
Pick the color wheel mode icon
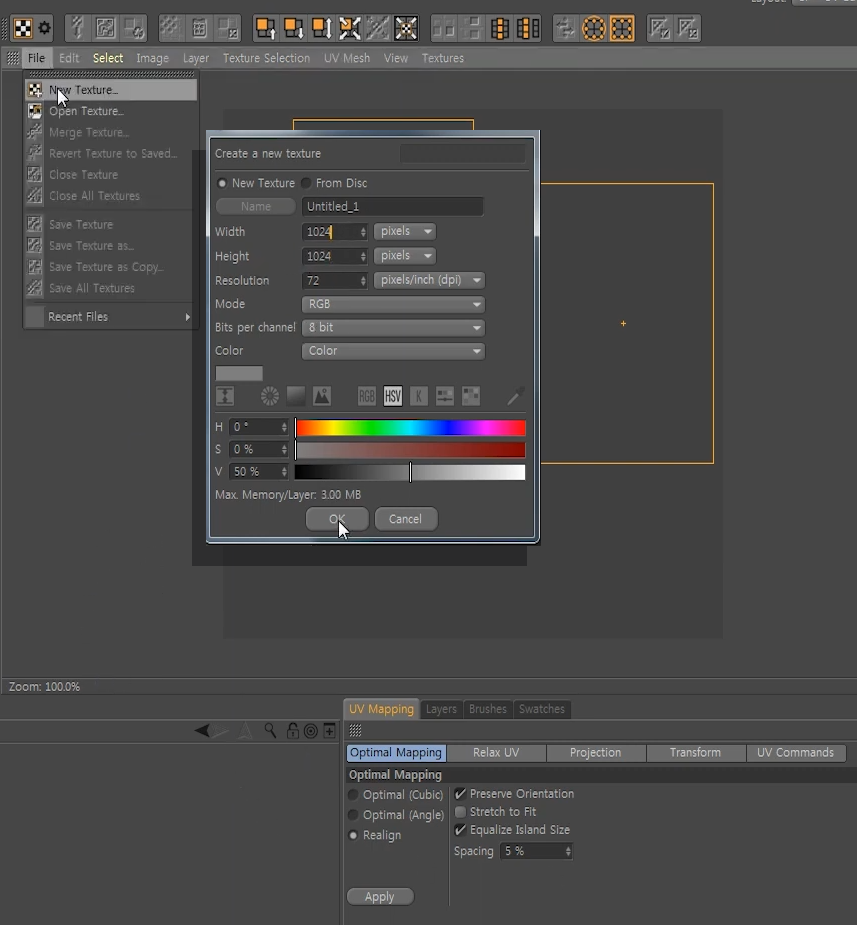coord(270,396)
